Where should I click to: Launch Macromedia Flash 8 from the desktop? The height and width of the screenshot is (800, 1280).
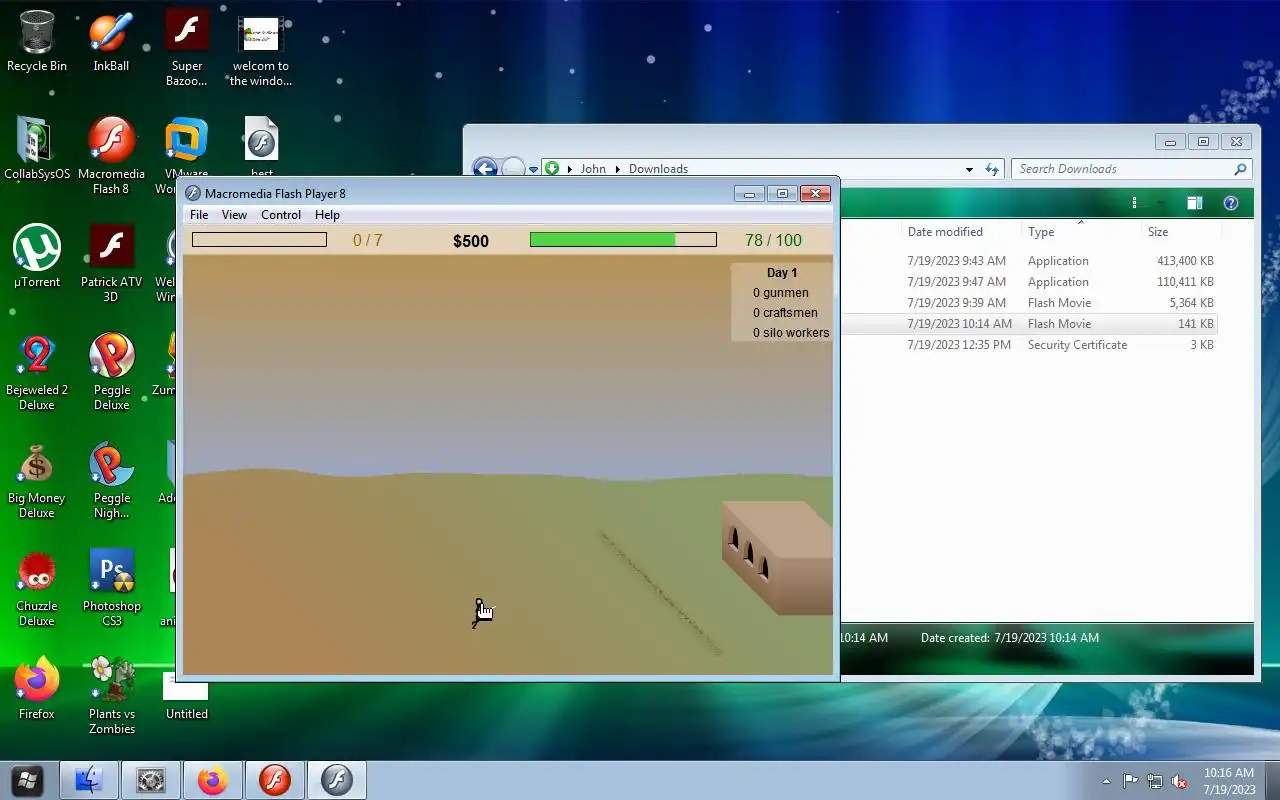tap(111, 156)
